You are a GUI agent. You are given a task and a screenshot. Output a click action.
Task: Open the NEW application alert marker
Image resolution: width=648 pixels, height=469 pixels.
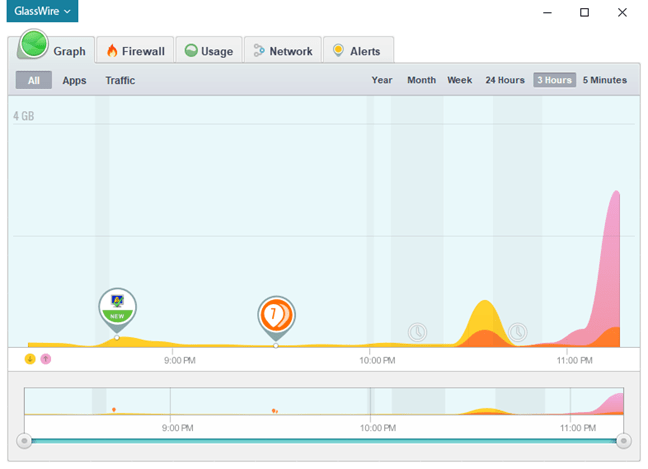pos(117,308)
